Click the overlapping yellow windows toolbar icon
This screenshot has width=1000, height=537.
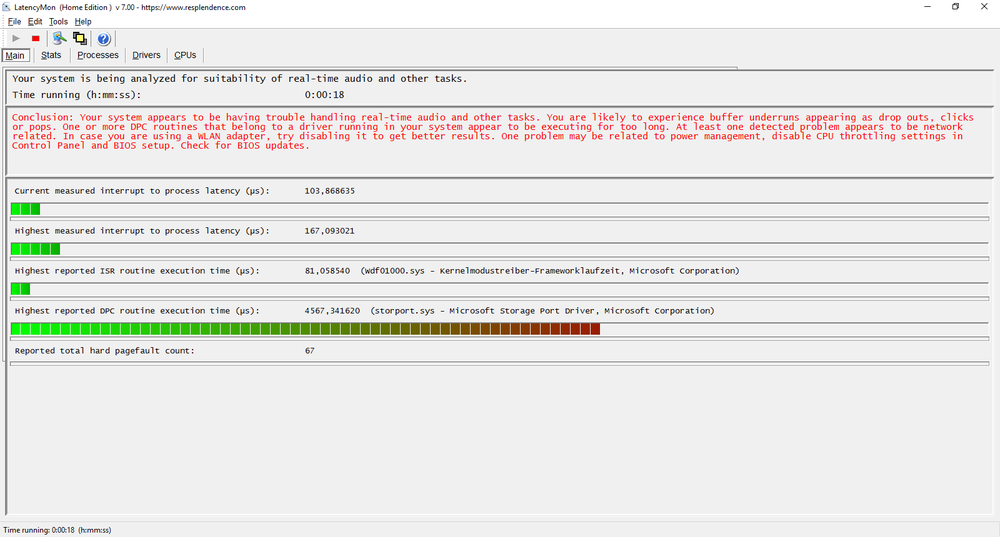click(x=80, y=38)
